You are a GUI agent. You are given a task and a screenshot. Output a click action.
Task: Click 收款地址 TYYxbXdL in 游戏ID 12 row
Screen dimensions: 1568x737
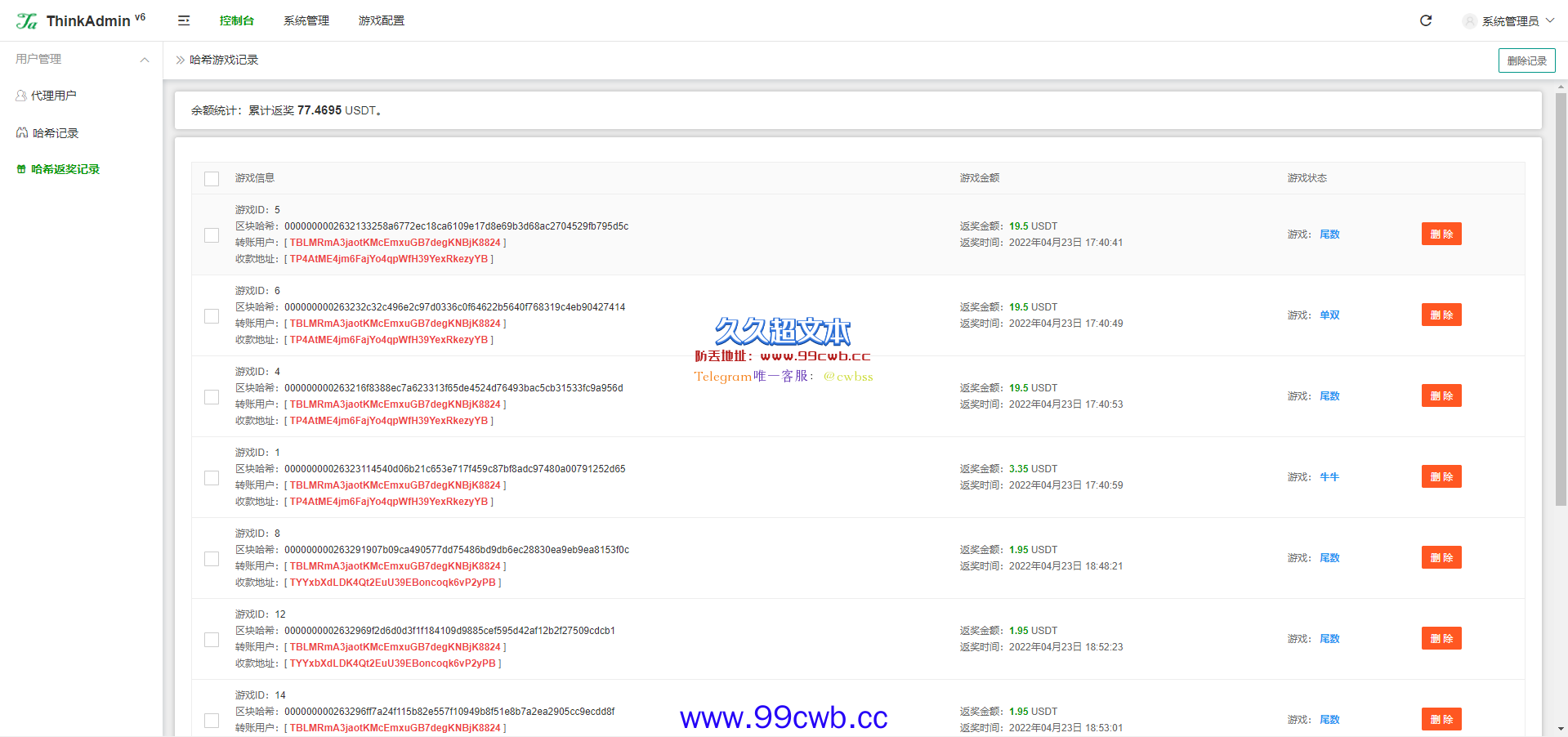click(x=392, y=663)
